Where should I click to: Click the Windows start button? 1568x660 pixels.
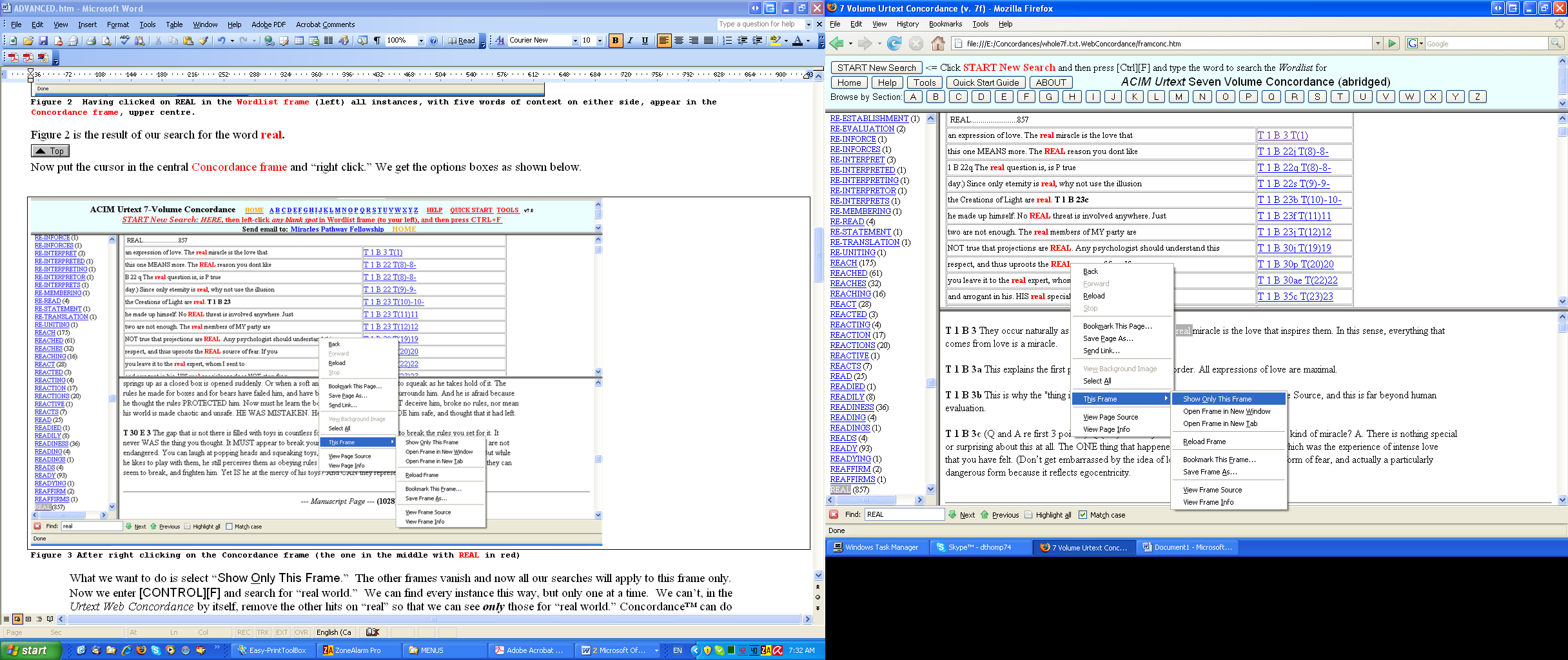click(x=31, y=650)
